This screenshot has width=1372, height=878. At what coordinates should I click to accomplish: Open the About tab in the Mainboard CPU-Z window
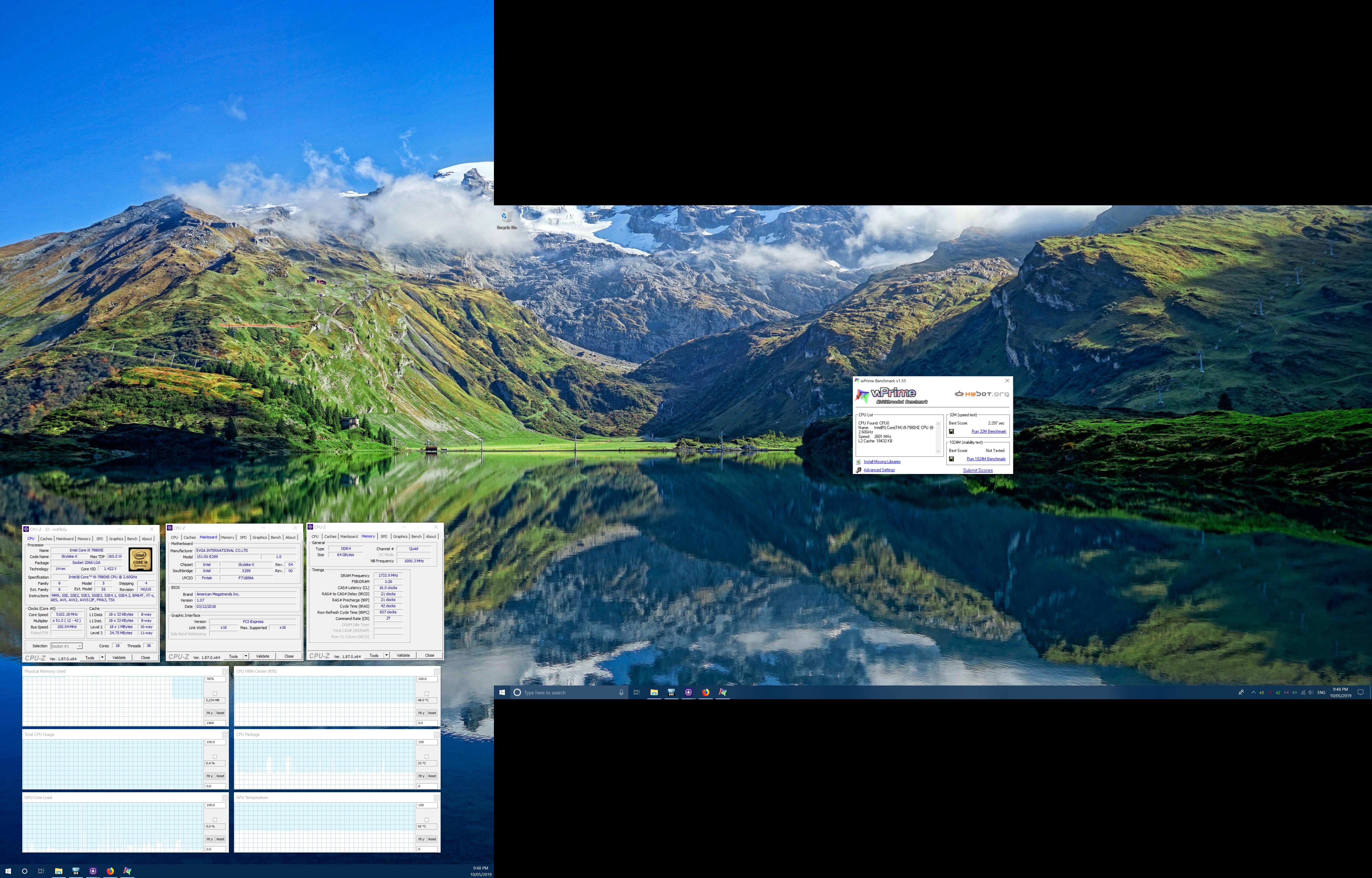(291, 537)
